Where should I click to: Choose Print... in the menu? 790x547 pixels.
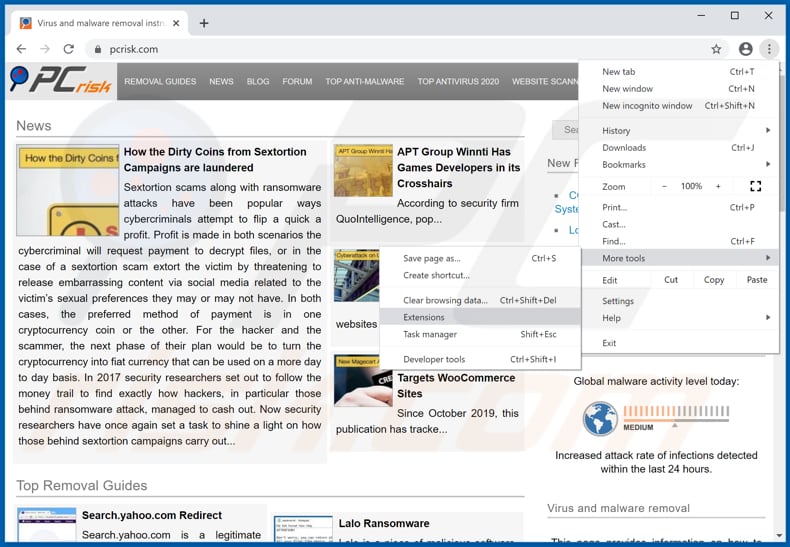pos(678,208)
